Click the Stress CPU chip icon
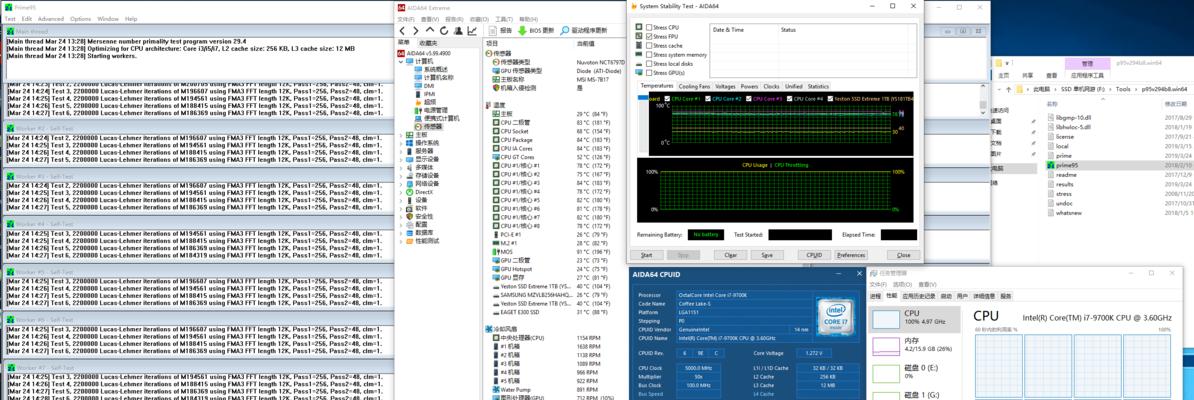 (x=640, y=27)
